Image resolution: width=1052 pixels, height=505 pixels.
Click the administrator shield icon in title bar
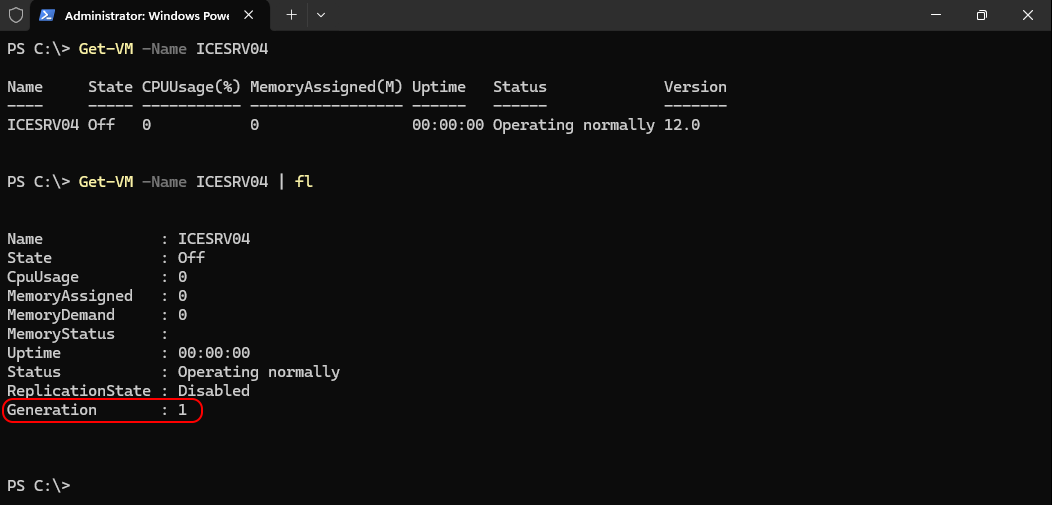(15, 15)
